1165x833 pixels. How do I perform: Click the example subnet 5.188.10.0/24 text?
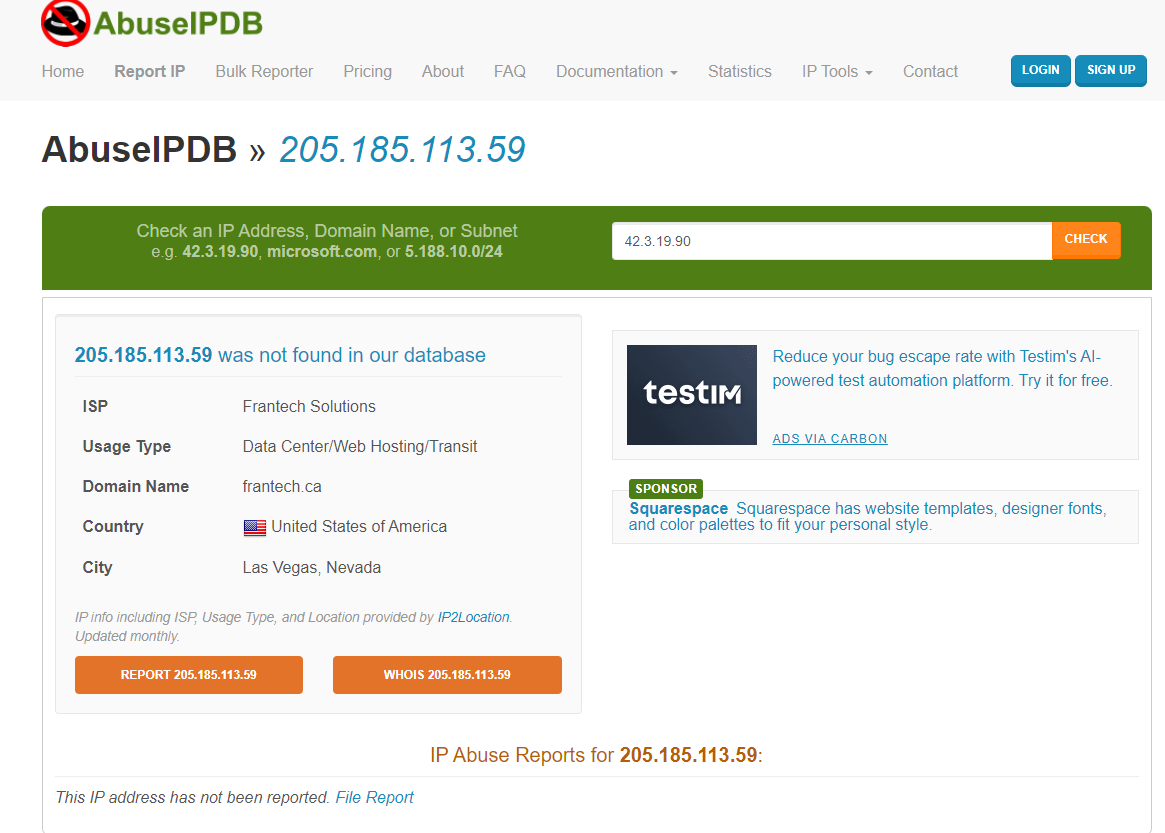click(453, 252)
